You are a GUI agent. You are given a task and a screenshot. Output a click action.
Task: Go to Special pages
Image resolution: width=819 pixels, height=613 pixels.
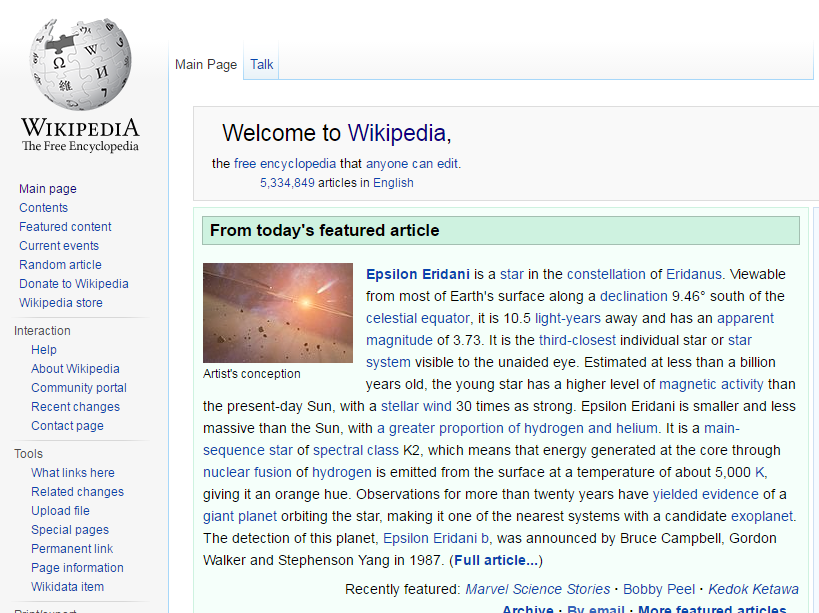pyautogui.click(x=70, y=529)
